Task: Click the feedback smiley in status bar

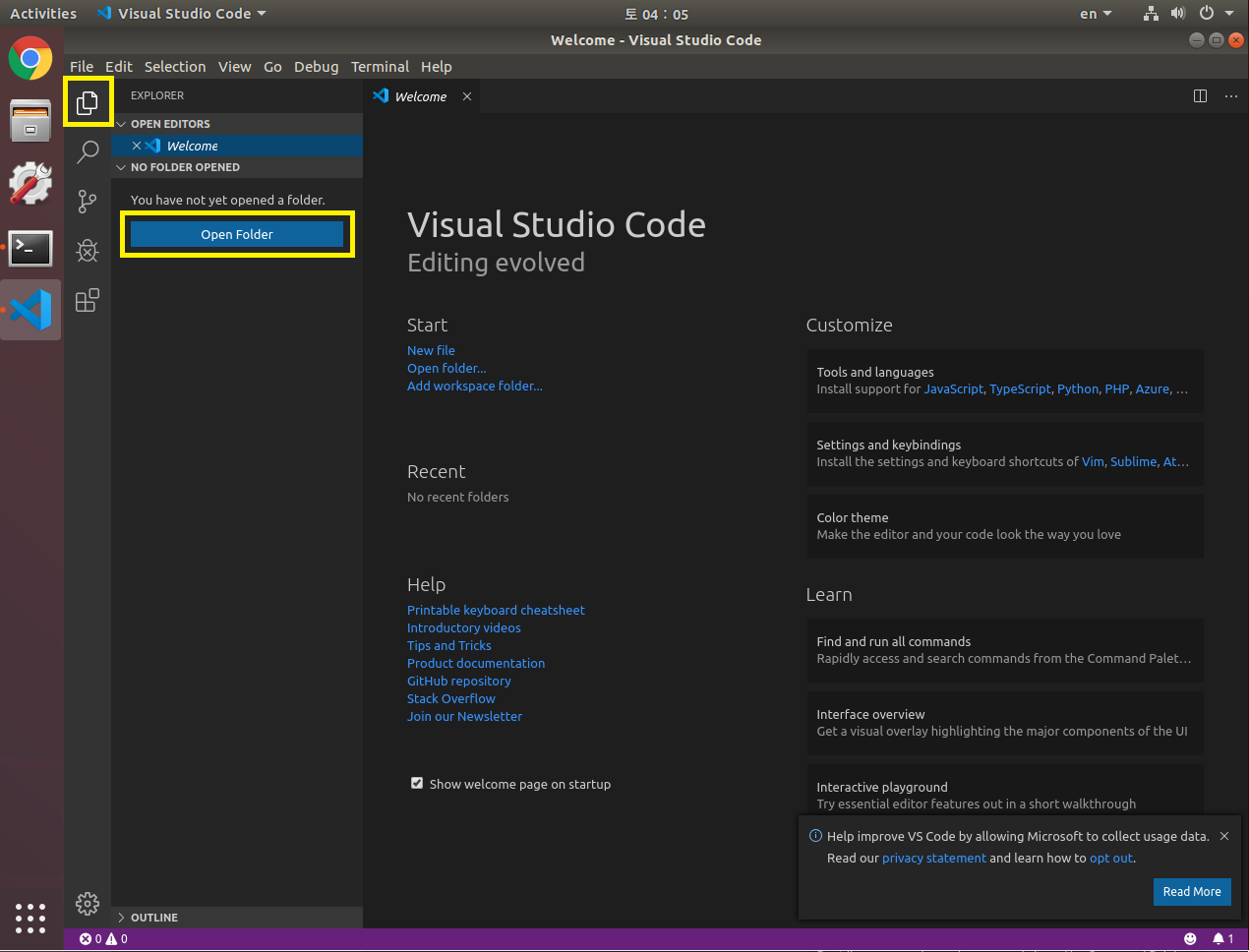Action: (1190, 939)
